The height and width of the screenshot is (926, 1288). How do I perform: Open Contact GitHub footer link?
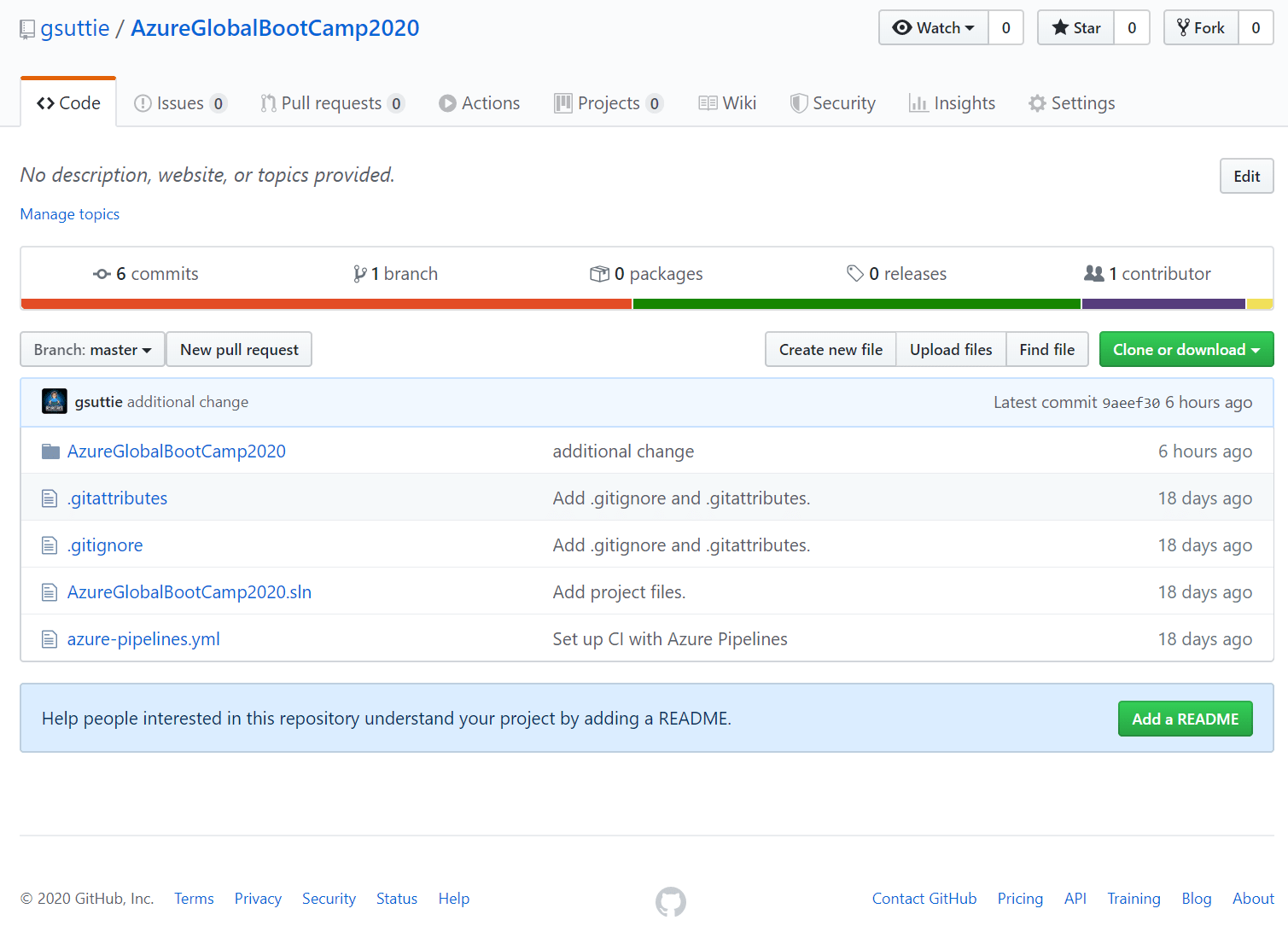point(924,899)
